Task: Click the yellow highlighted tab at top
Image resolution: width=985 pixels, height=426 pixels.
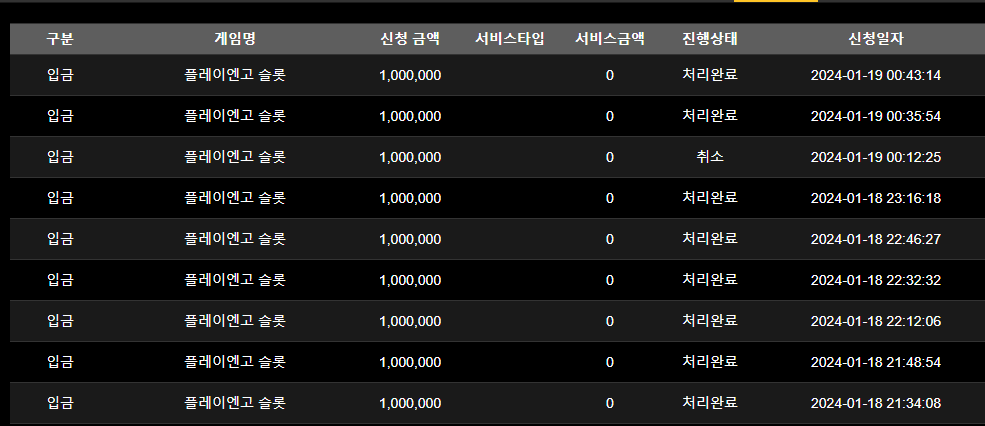Action: 776,1
